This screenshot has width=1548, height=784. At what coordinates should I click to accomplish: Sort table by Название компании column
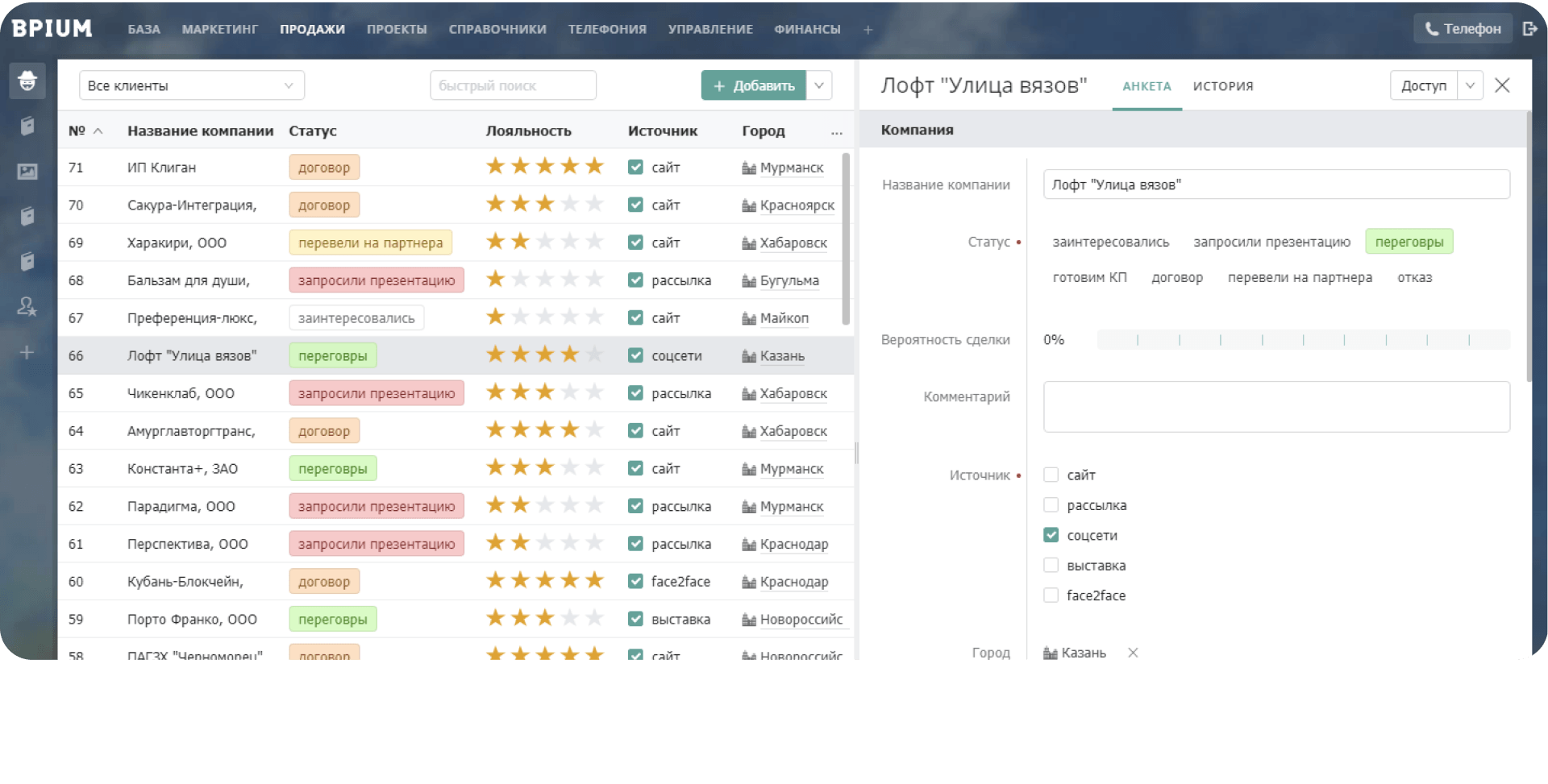pos(200,131)
